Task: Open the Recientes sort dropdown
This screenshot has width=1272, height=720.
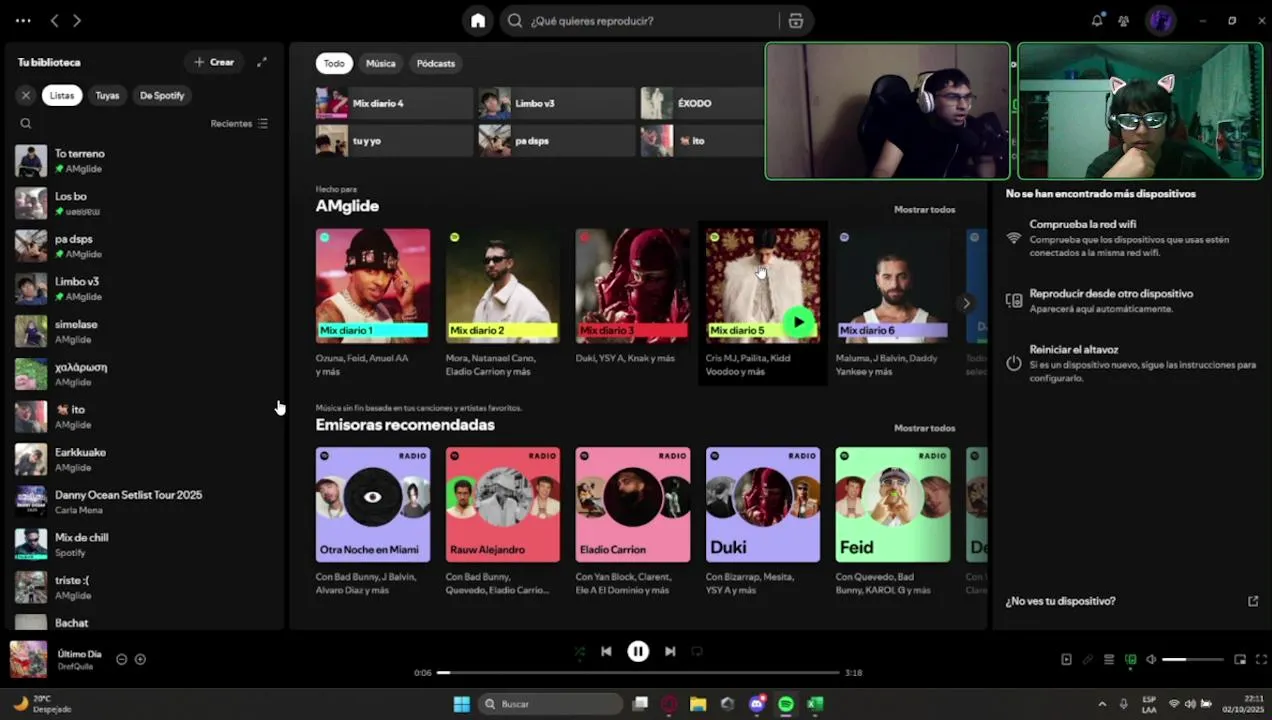Action: point(239,124)
